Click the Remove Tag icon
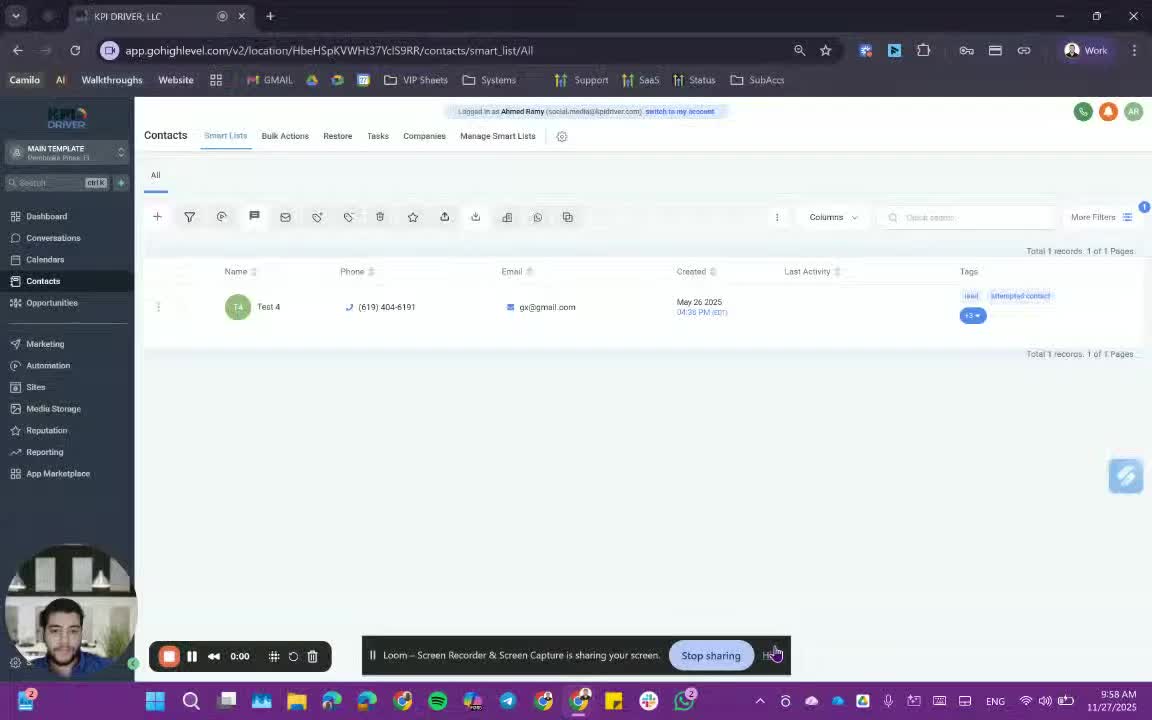Screen dimensions: 1152x720 pyautogui.click(x=348, y=217)
